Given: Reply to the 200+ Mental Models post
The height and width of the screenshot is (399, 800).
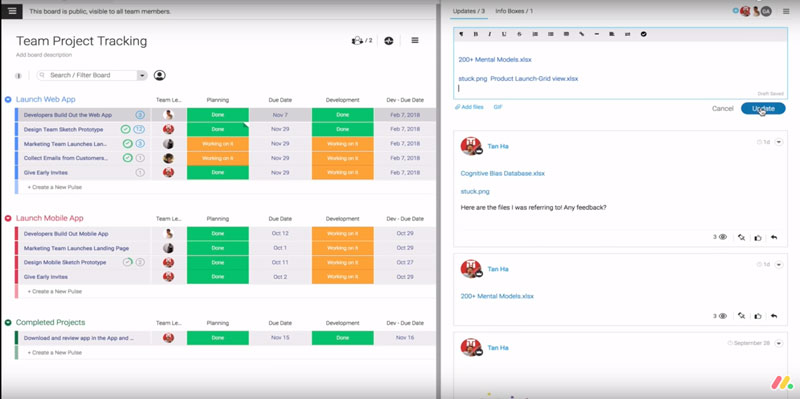Looking at the screenshot, I should coord(774,316).
